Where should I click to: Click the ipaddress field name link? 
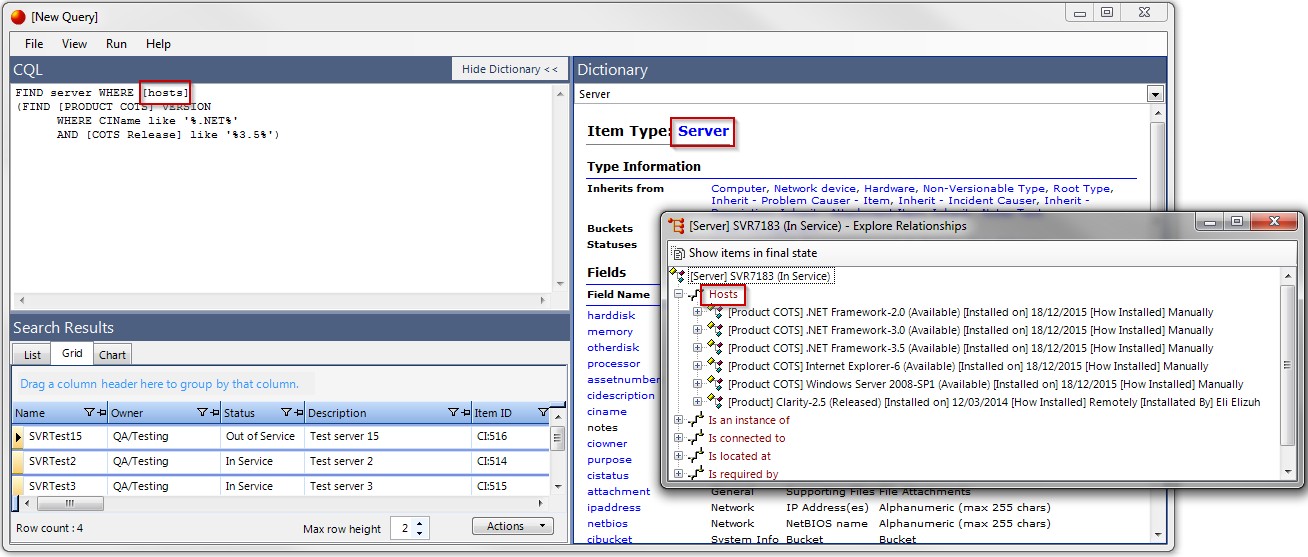click(614, 507)
